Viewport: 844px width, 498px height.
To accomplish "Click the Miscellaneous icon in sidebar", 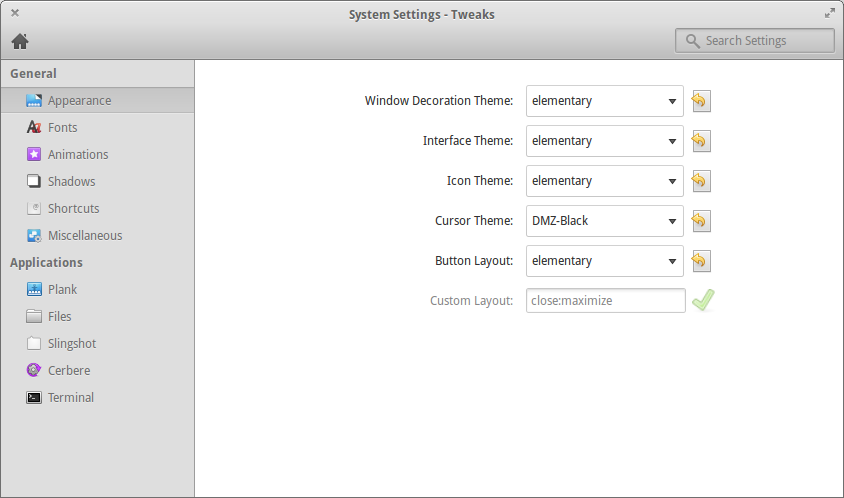I will point(34,235).
